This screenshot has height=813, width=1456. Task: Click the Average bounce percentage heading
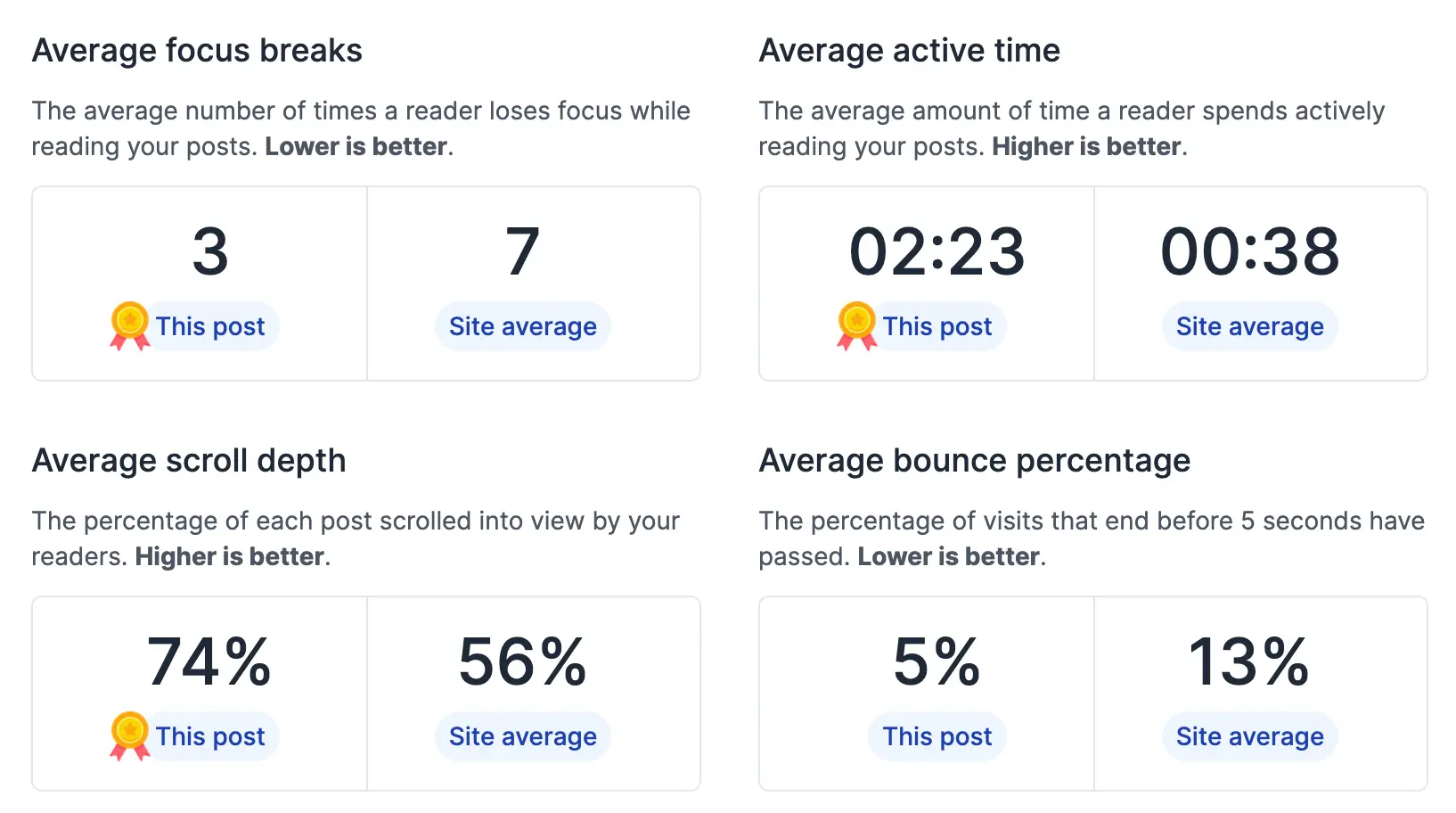(x=974, y=461)
